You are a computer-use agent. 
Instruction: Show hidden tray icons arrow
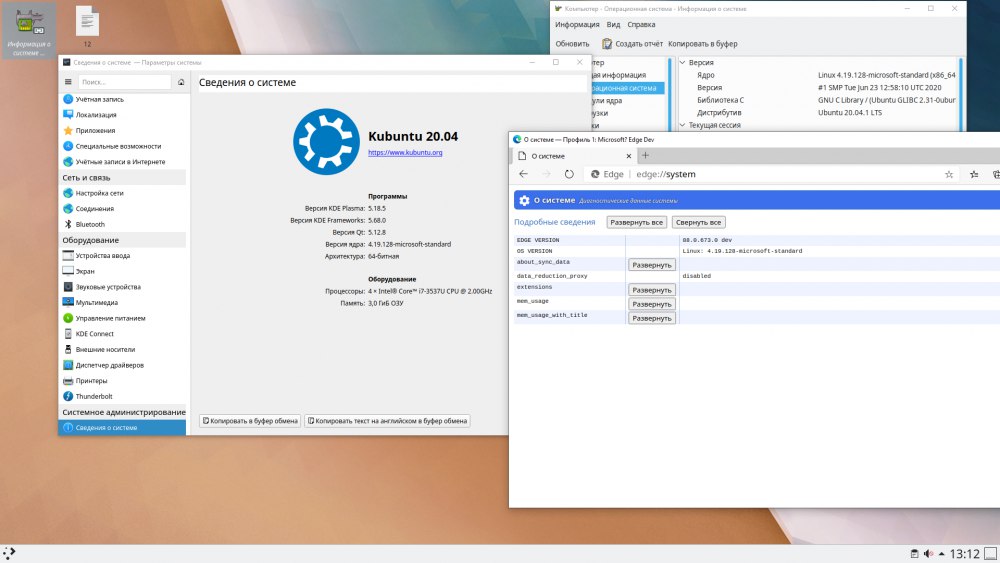[941, 553]
